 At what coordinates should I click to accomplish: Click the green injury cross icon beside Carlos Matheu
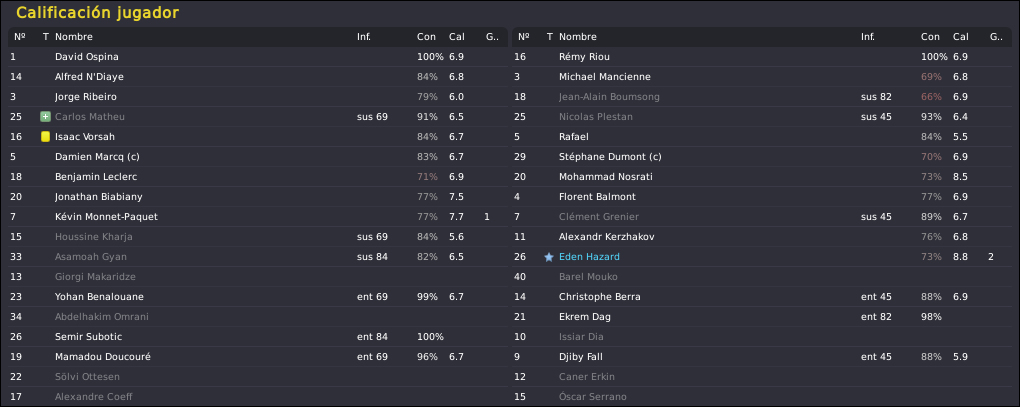pos(46,117)
